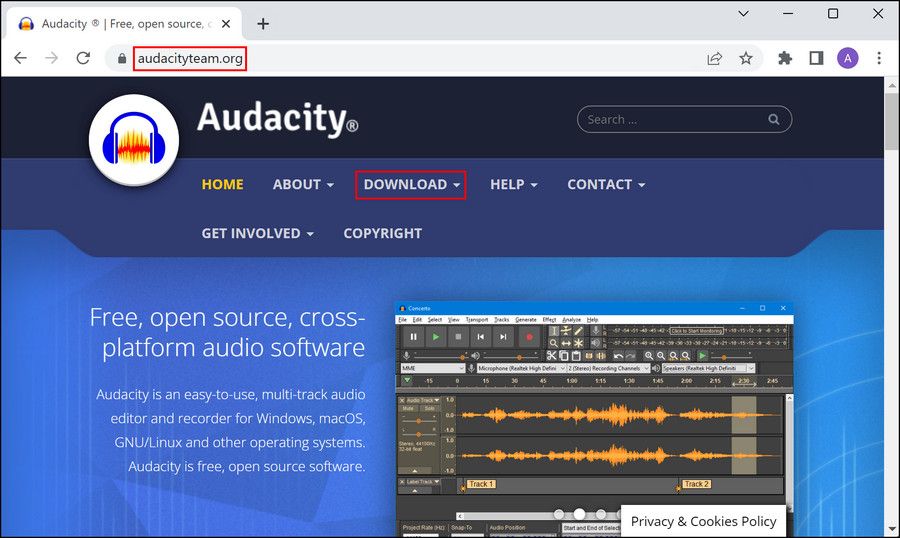This screenshot has height=538, width=900.
Task: Click the green Play-at-Speed icon in Concerto screenshot
Action: coord(703,356)
